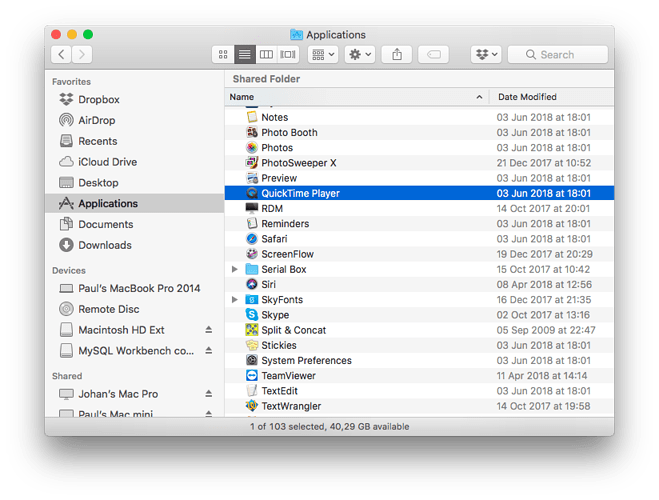
Task: Eject Macintosh HD Ext
Action: point(208,330)
